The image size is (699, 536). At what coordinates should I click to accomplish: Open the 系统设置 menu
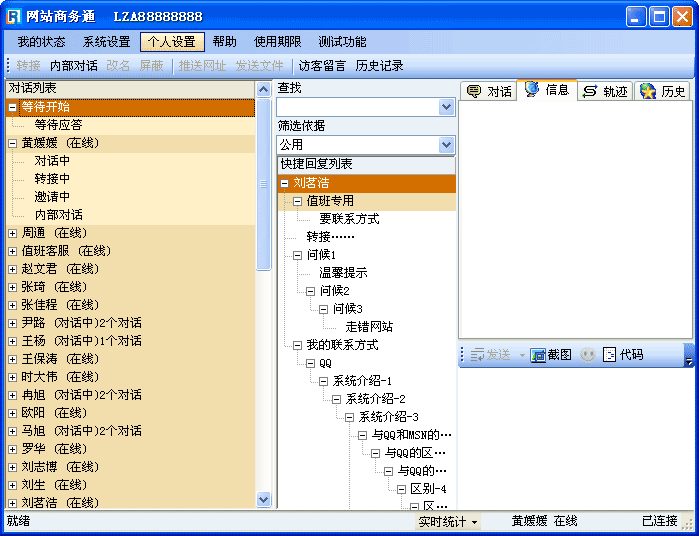(x=106, y=42)
